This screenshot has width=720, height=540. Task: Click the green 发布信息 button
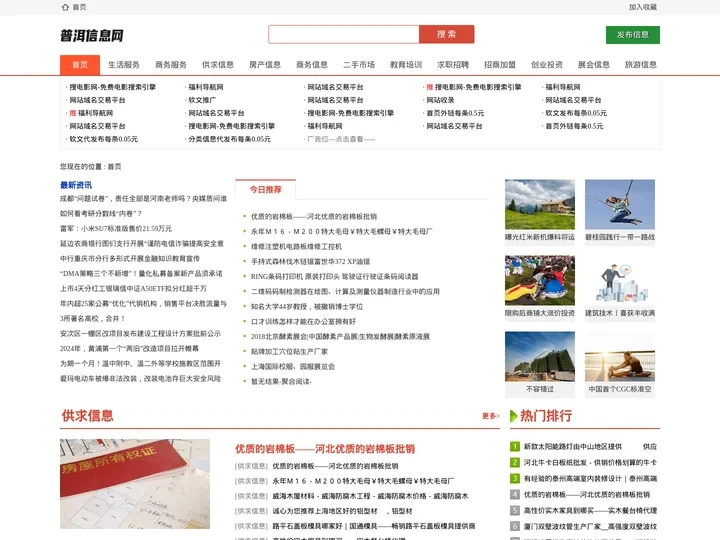(x=633, y=35)
